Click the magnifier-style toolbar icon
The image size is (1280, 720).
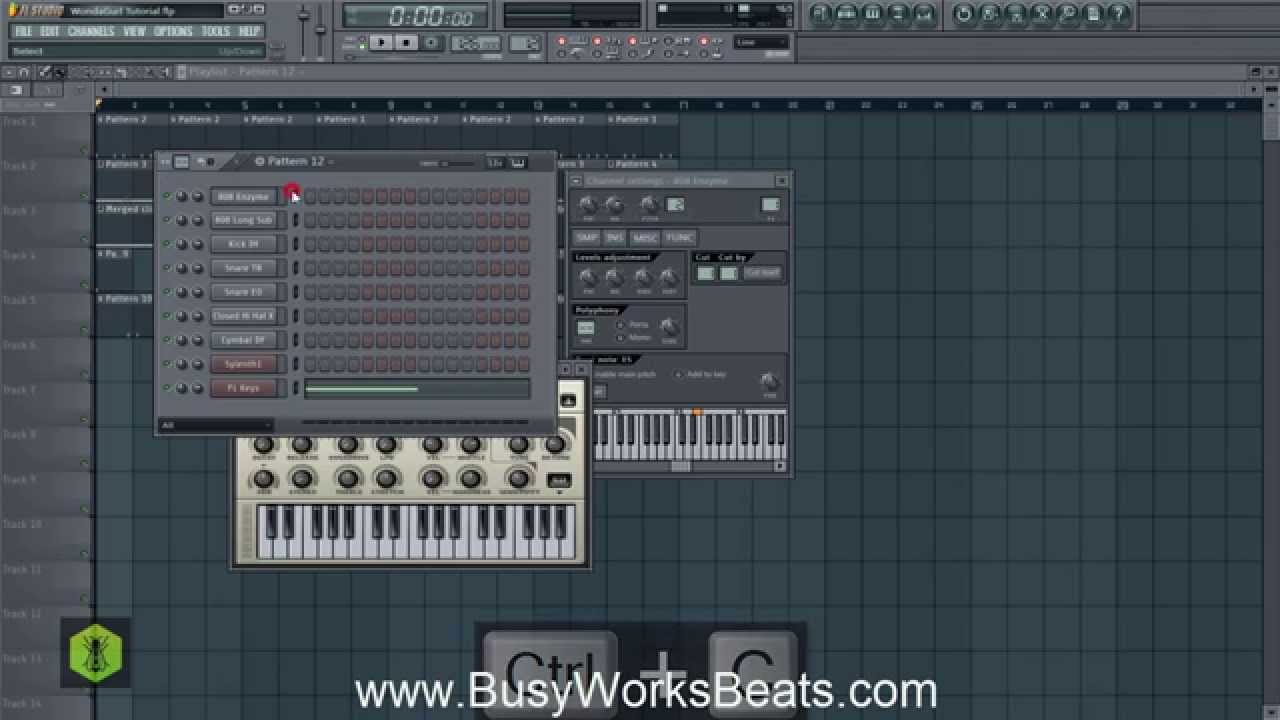click(x=1068, y=13)
